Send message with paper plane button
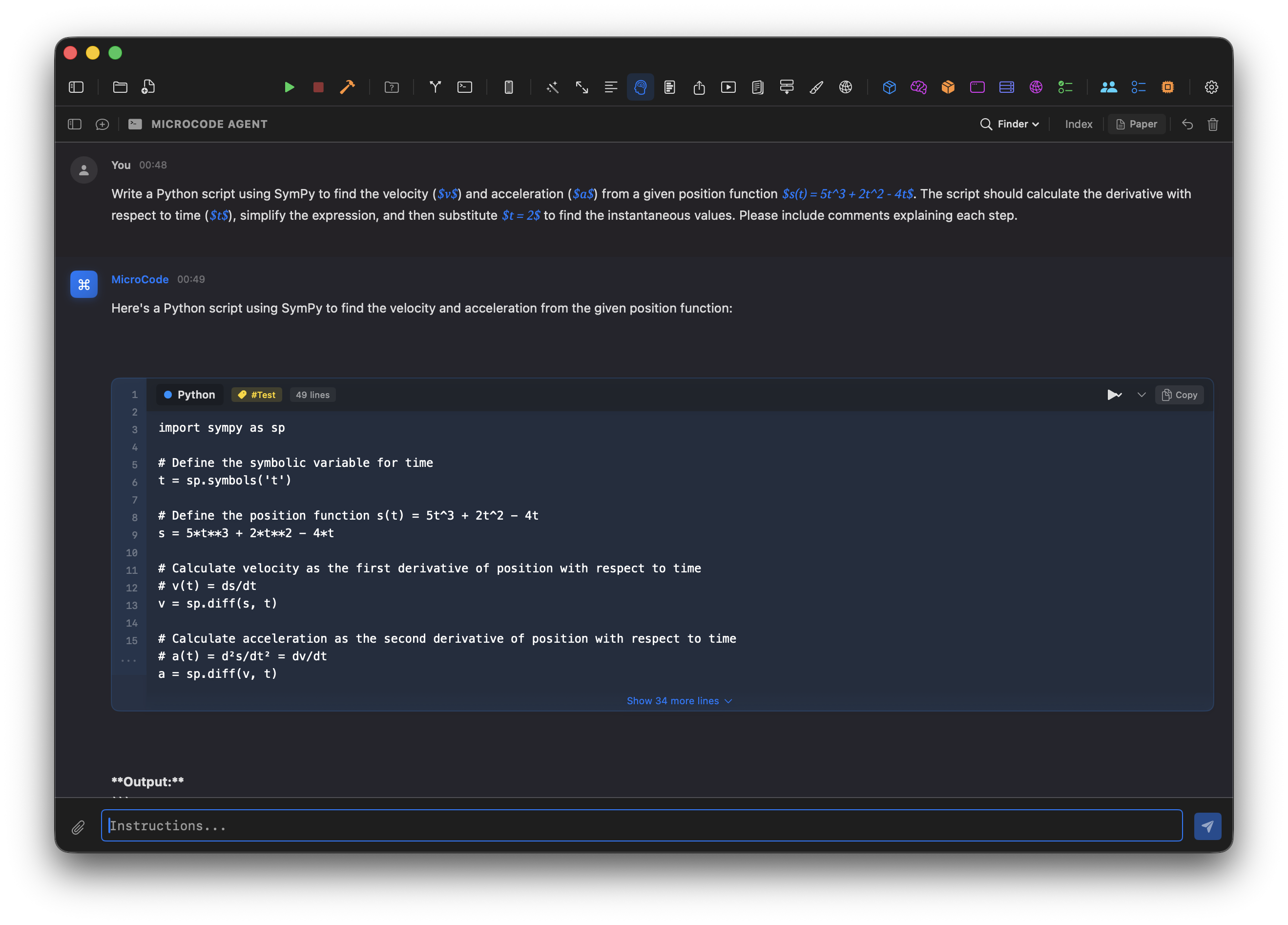This screenshot has height=925, width=1288. (1207, 825)
